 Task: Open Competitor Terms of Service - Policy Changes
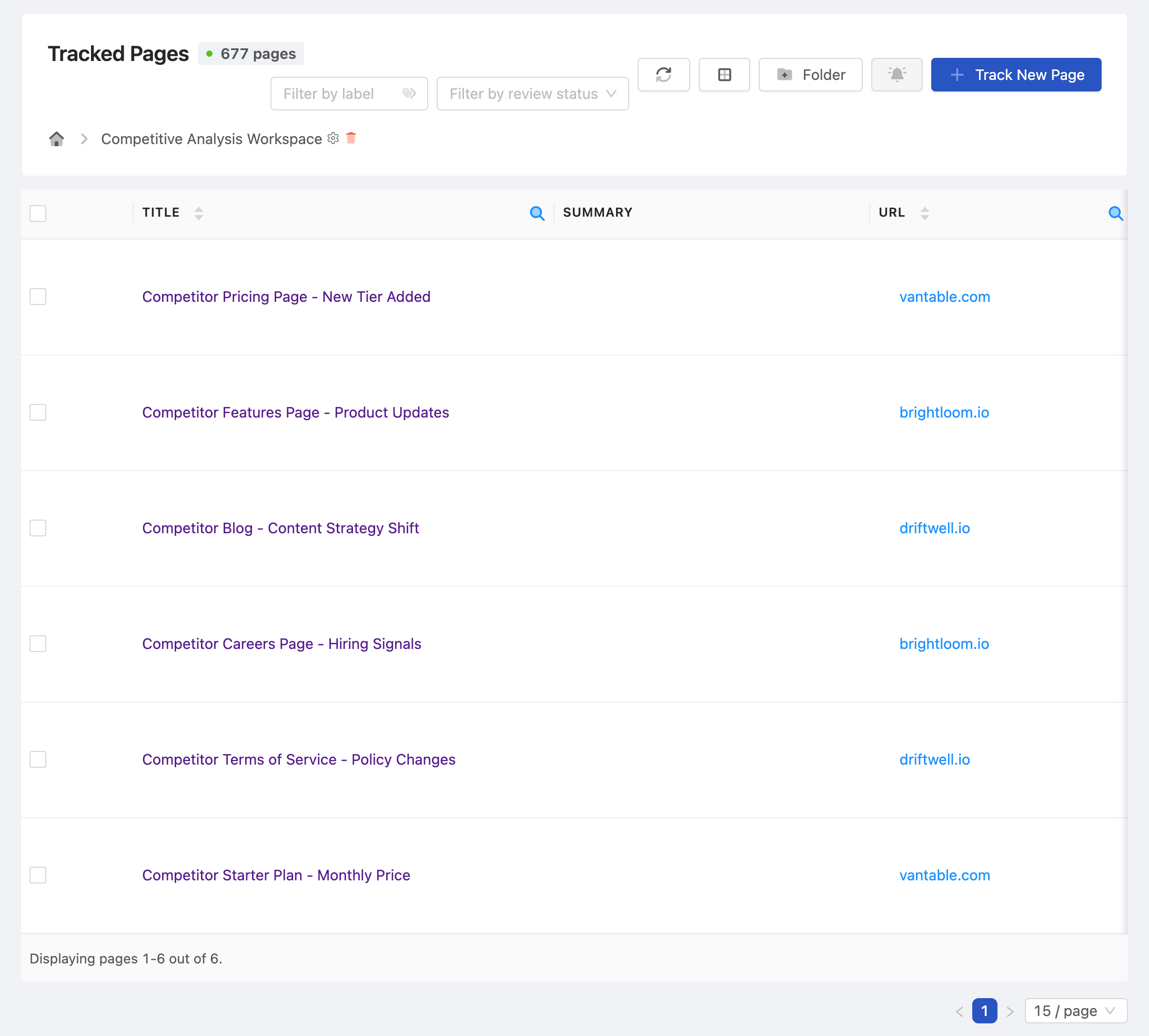[x=299, y=759]
